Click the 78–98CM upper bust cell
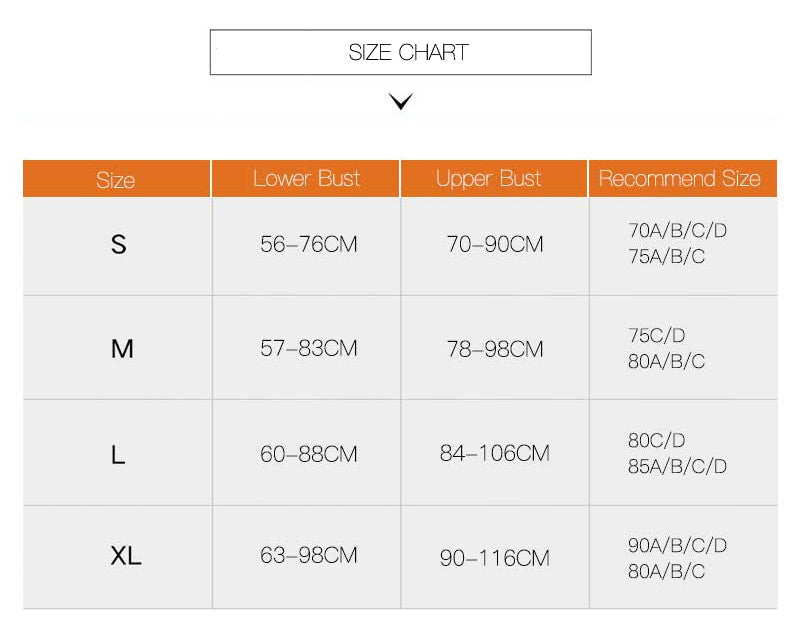Viewport: 800px width, 635px height. pos(495,349)
